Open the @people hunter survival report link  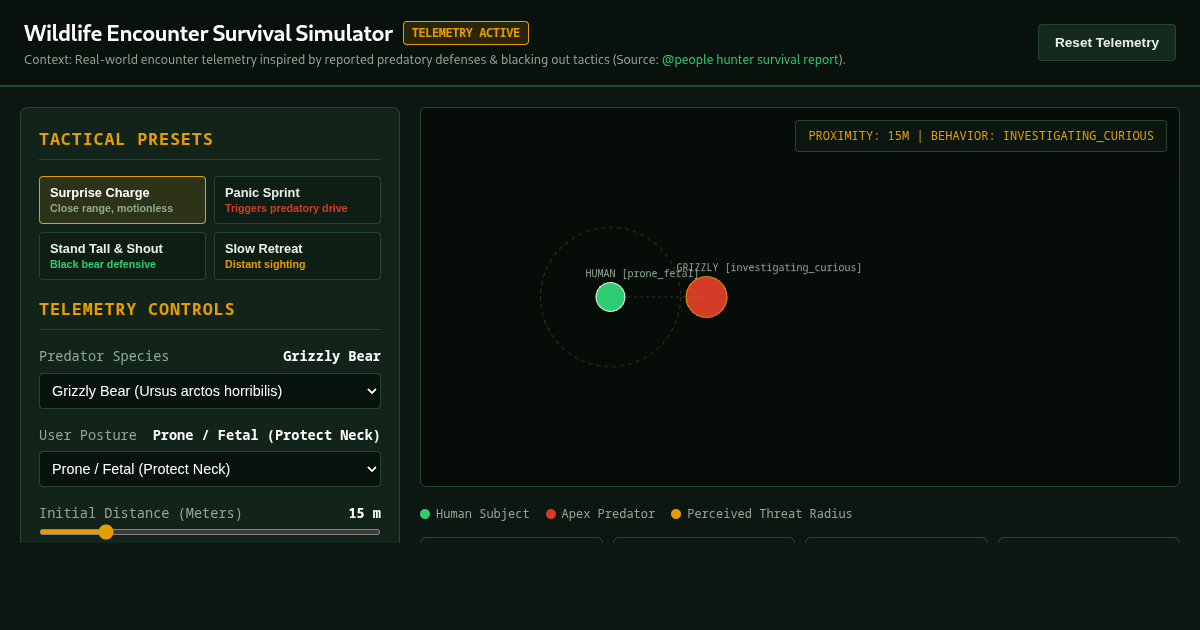[750, 59]
